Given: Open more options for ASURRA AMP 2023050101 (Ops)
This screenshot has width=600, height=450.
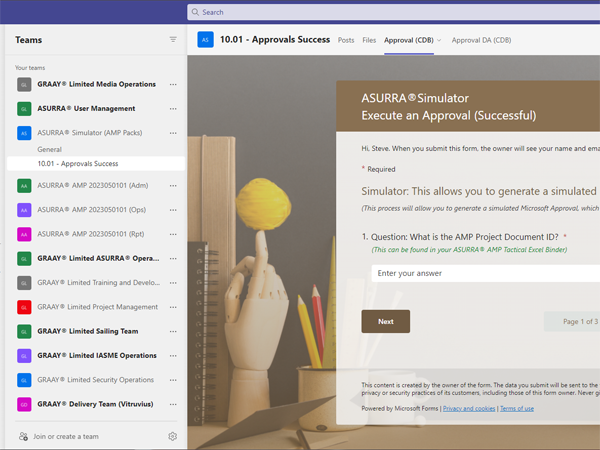Looking at the screenshot, I should 173,210.
